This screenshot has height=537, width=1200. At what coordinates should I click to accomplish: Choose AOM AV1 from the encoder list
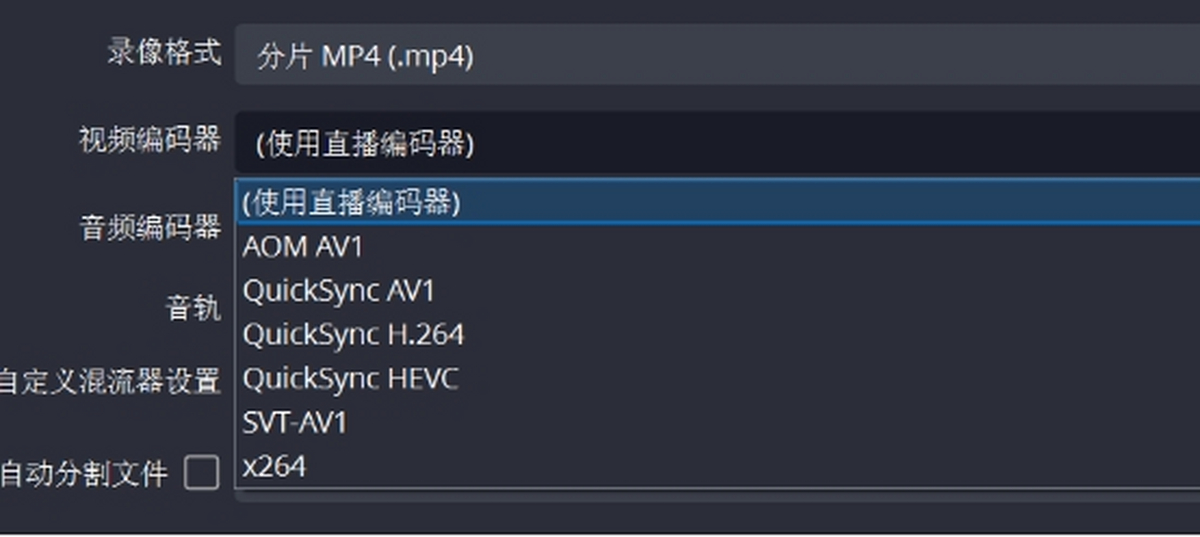click(x=717, y=246)
